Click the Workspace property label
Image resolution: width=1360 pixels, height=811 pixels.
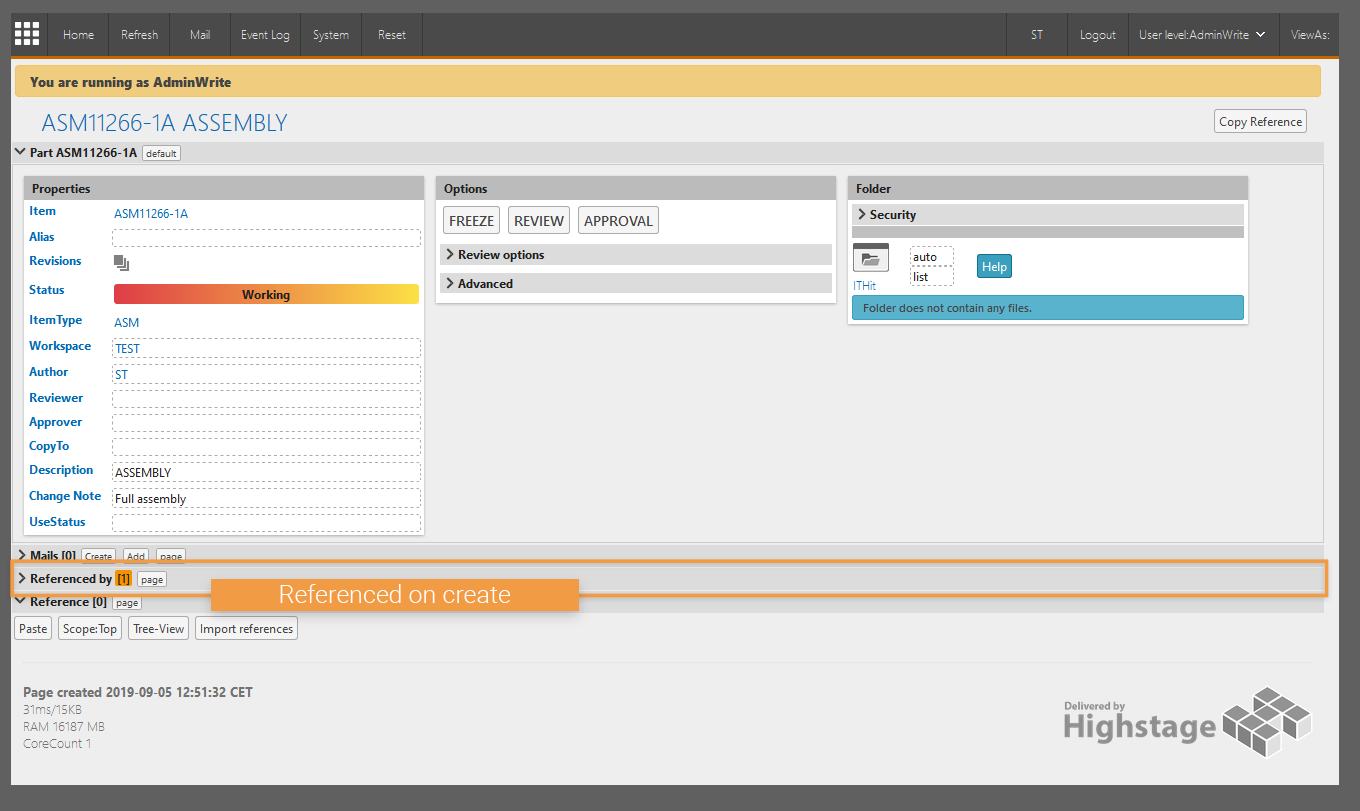point(60,346)
